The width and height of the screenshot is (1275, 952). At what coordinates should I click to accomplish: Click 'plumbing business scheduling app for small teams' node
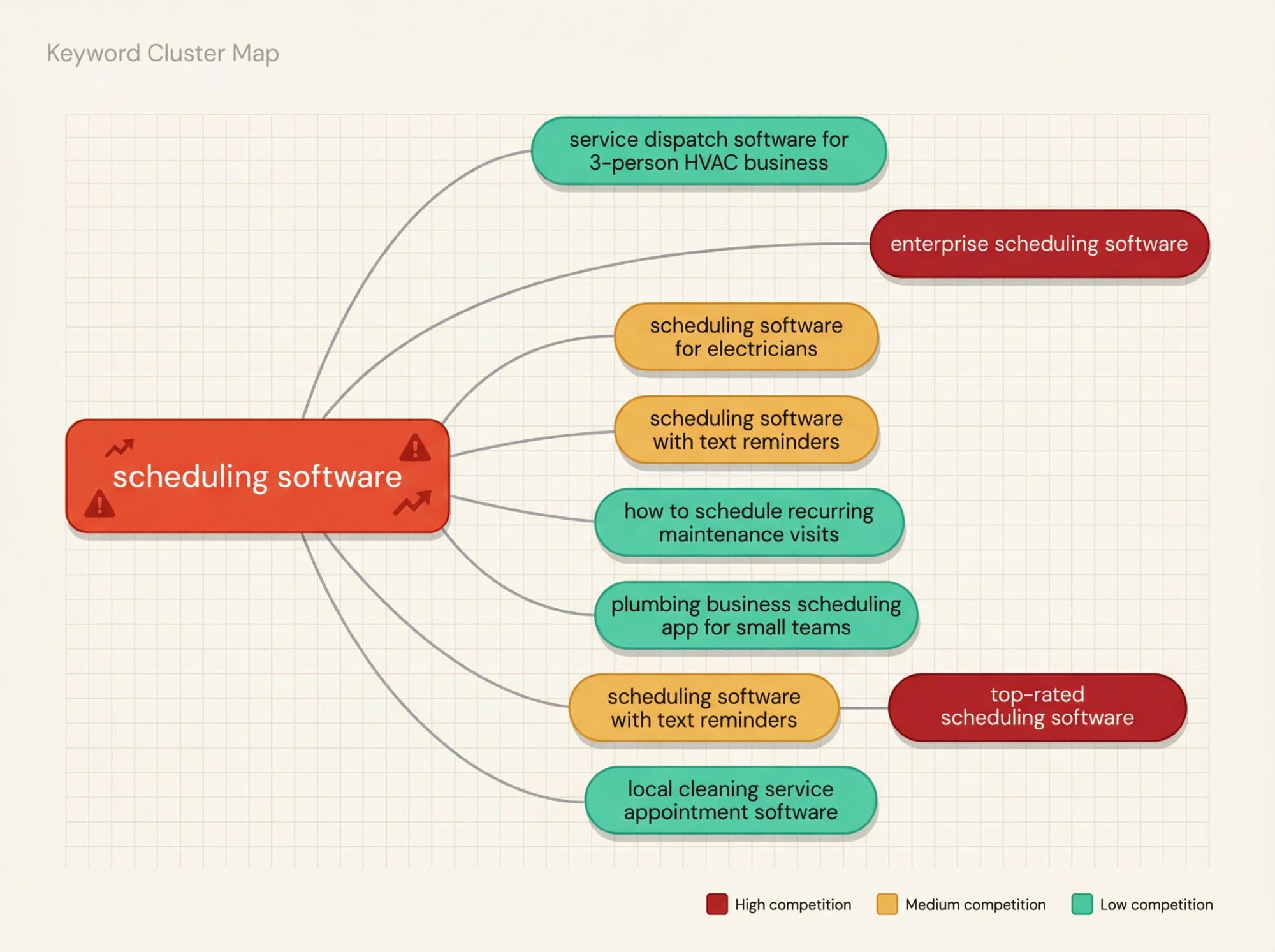tap(756, 615)
